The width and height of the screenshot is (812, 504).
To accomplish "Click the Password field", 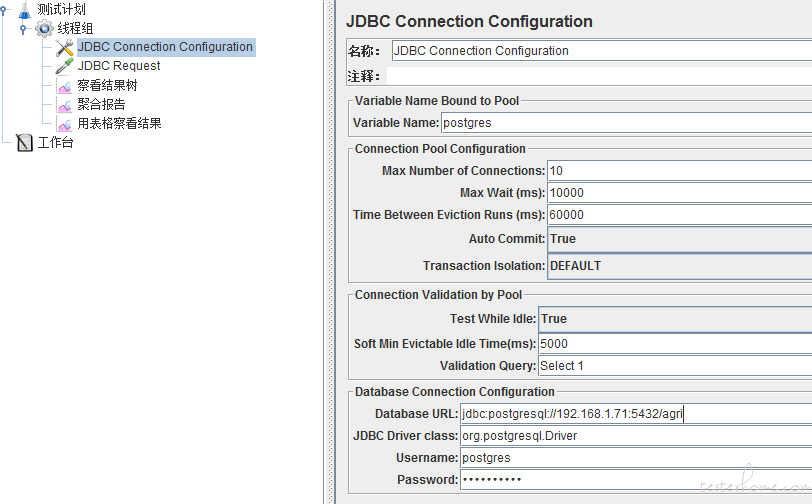I will pyautogui.click(x=636, y=480).
